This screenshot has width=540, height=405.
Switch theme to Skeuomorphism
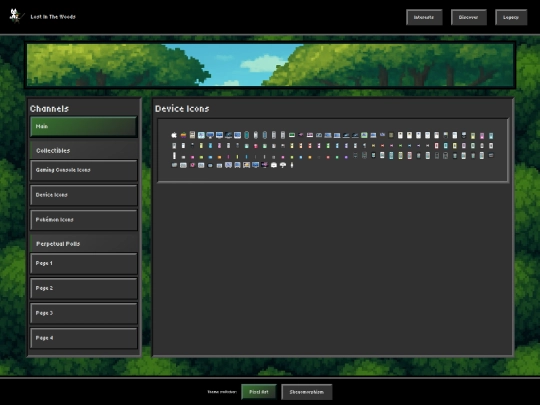pos(307,392)
